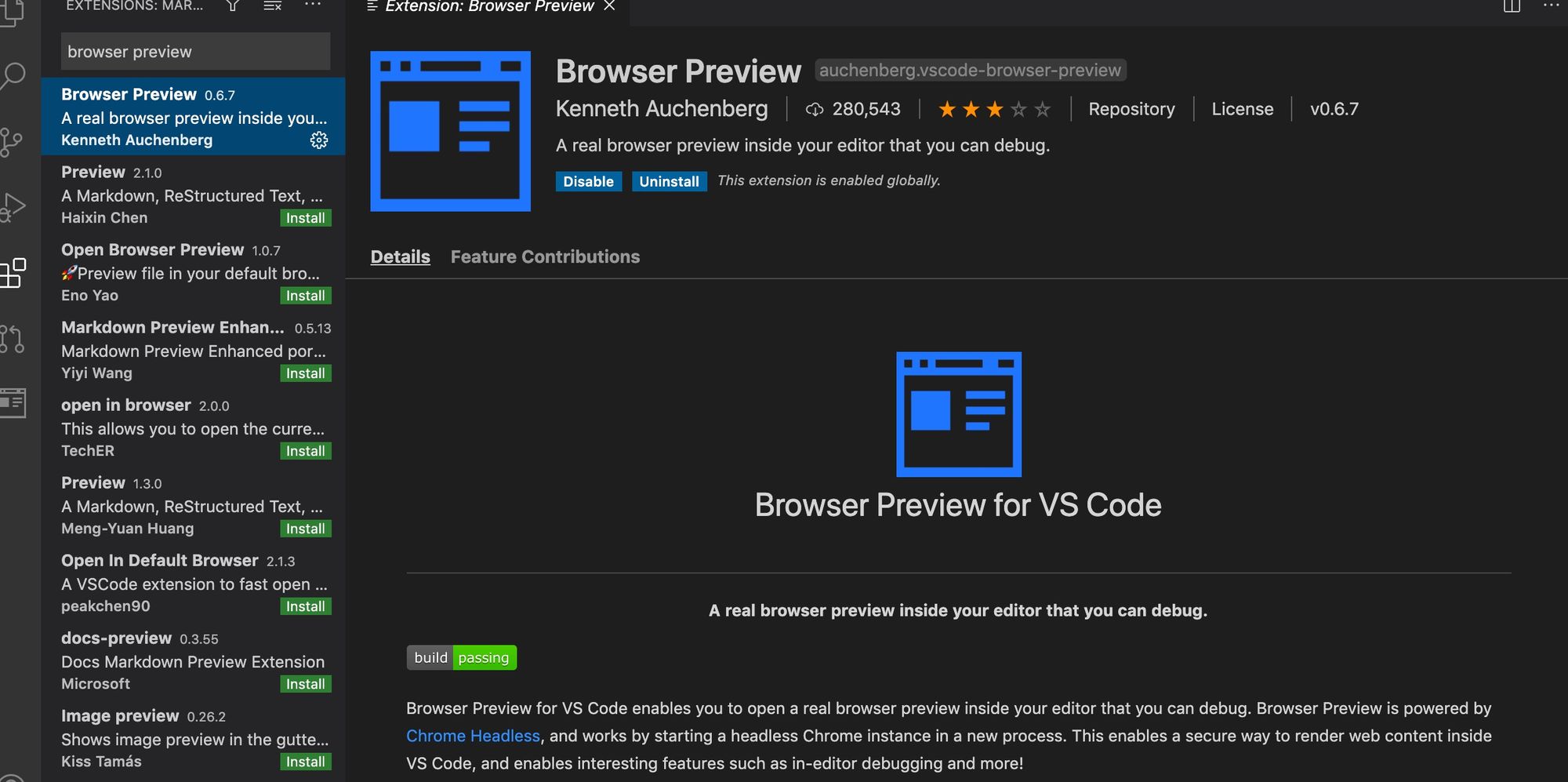Open more actions in Extensions sidebar header
Viewport: 1568px width, 782px height.
(312, 5)
